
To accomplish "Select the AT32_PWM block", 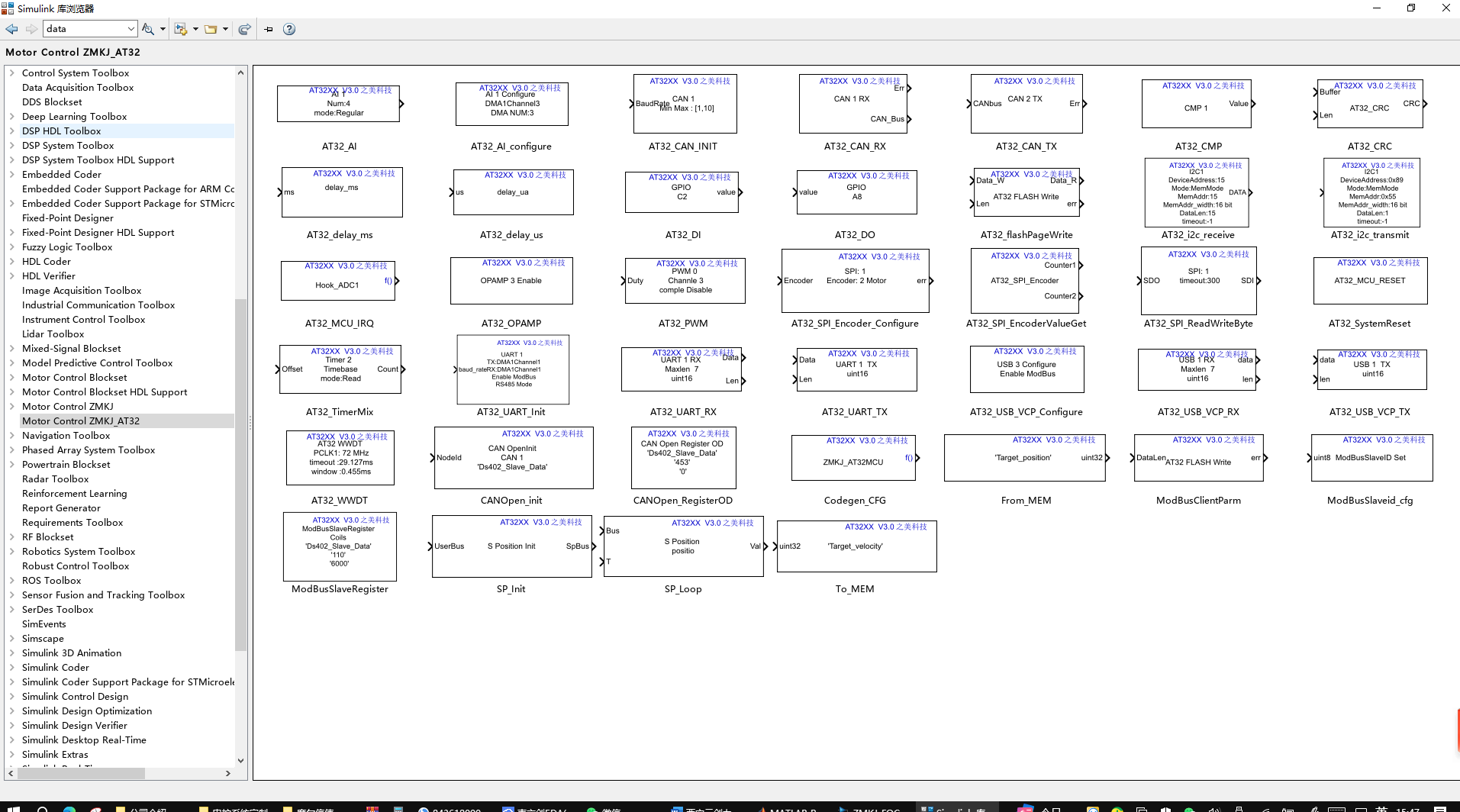I will [685, 281].
